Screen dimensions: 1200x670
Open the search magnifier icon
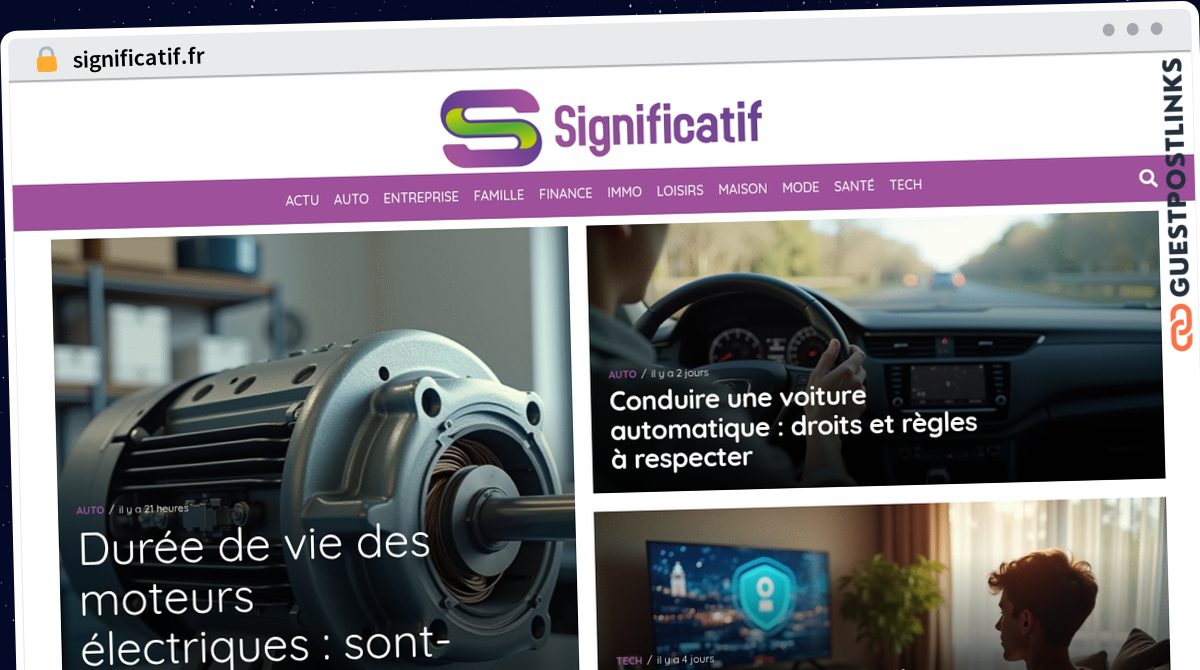[x=1148, y=179]
